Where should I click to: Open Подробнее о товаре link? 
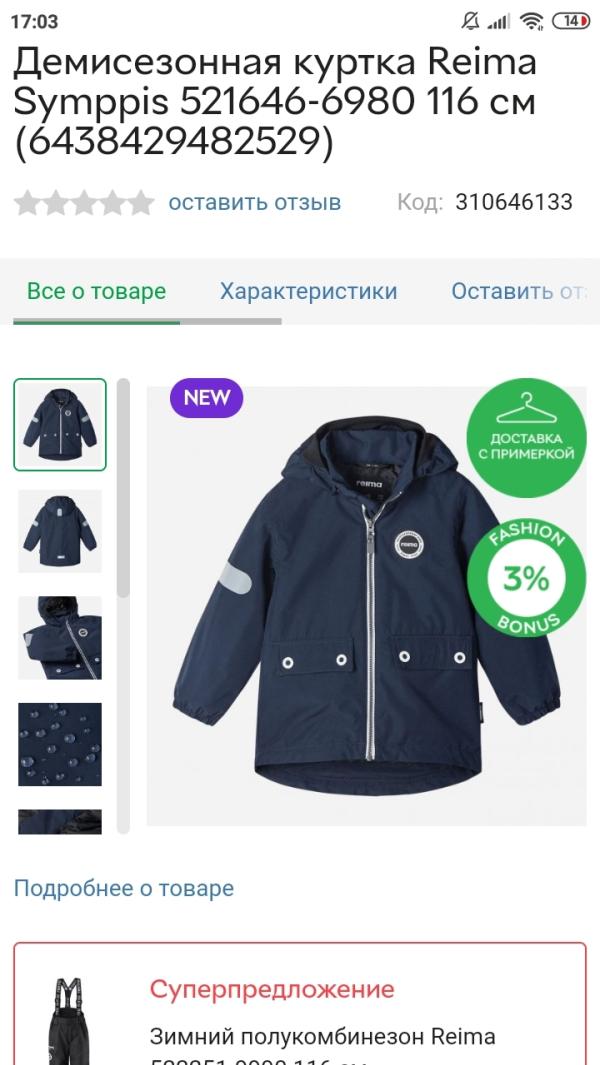pyautogui.click(x=124, y=888)
